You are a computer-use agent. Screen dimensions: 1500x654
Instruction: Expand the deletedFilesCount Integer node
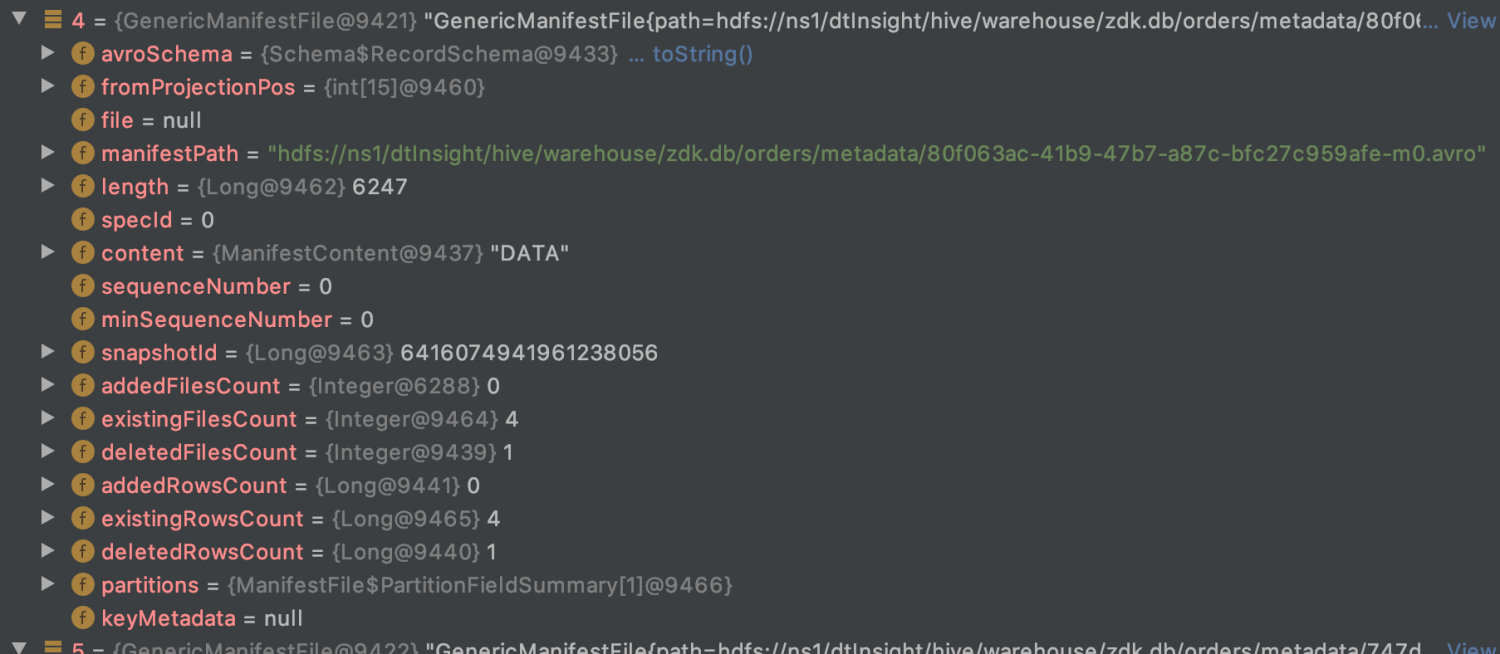(x=47, y=451)
